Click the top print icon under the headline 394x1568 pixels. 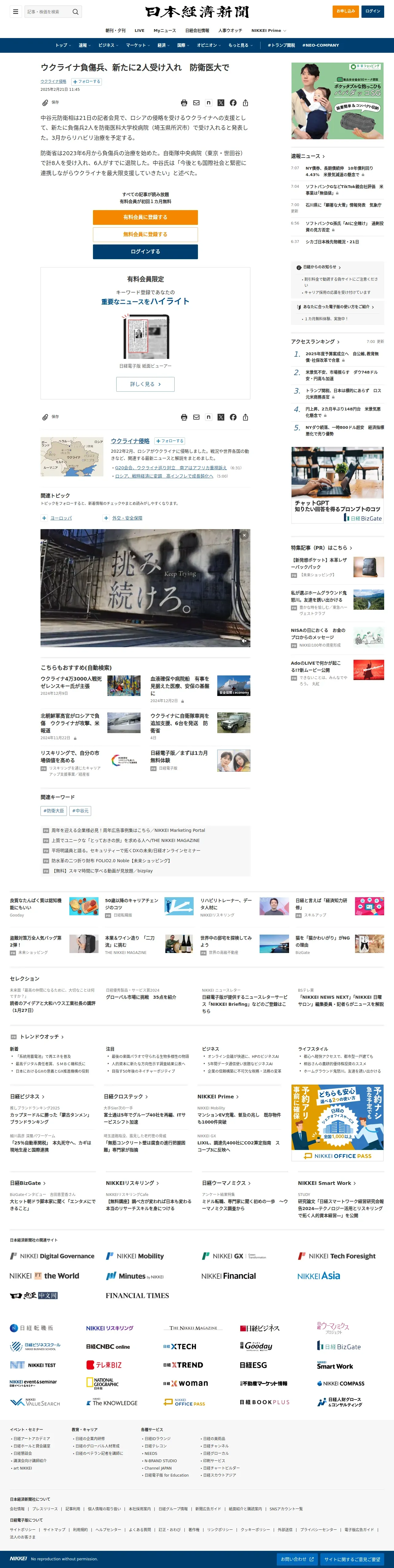184,103
